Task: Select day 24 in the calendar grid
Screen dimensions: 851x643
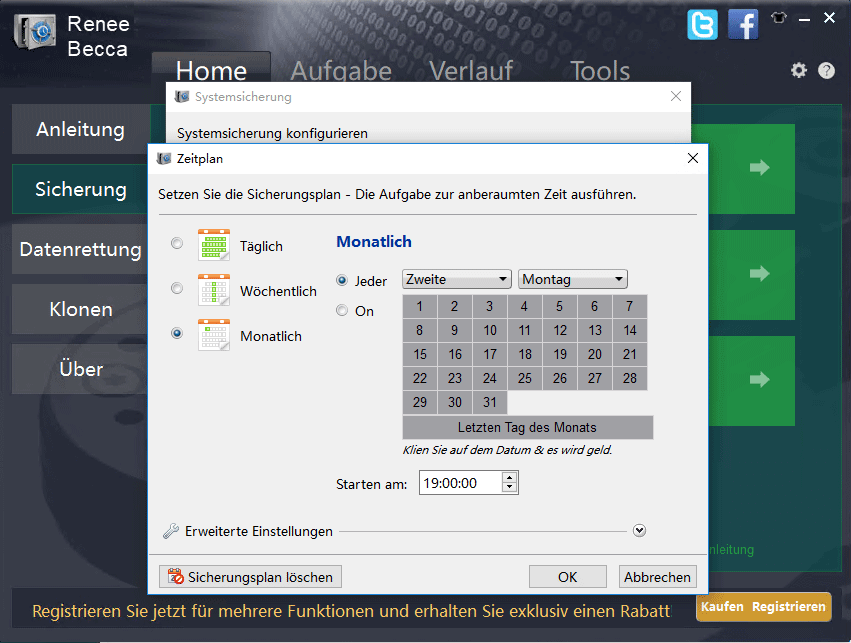Action: tap(490, 378)
